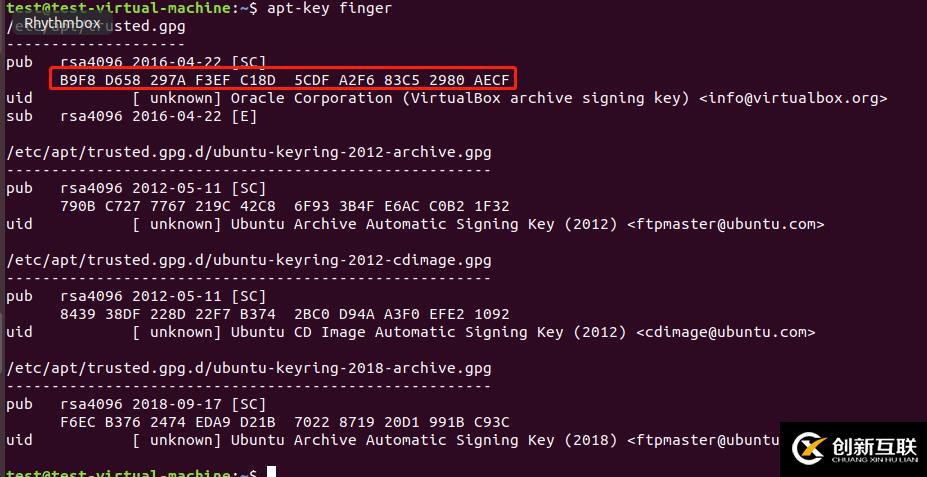Click the pub rsa4096 2016-04-22 [SC] line

pyautogui.click(x=136, y=62)
